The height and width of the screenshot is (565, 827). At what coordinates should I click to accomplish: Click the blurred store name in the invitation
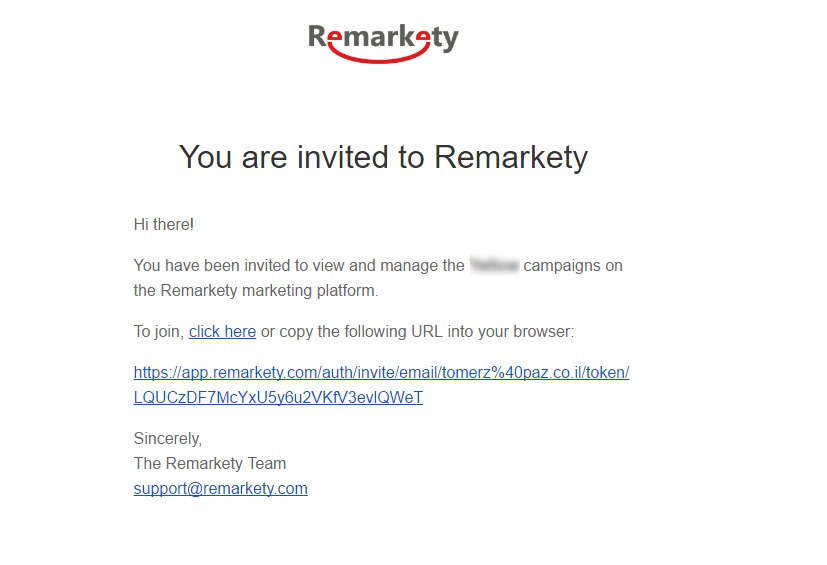click(x=494, y=265)
